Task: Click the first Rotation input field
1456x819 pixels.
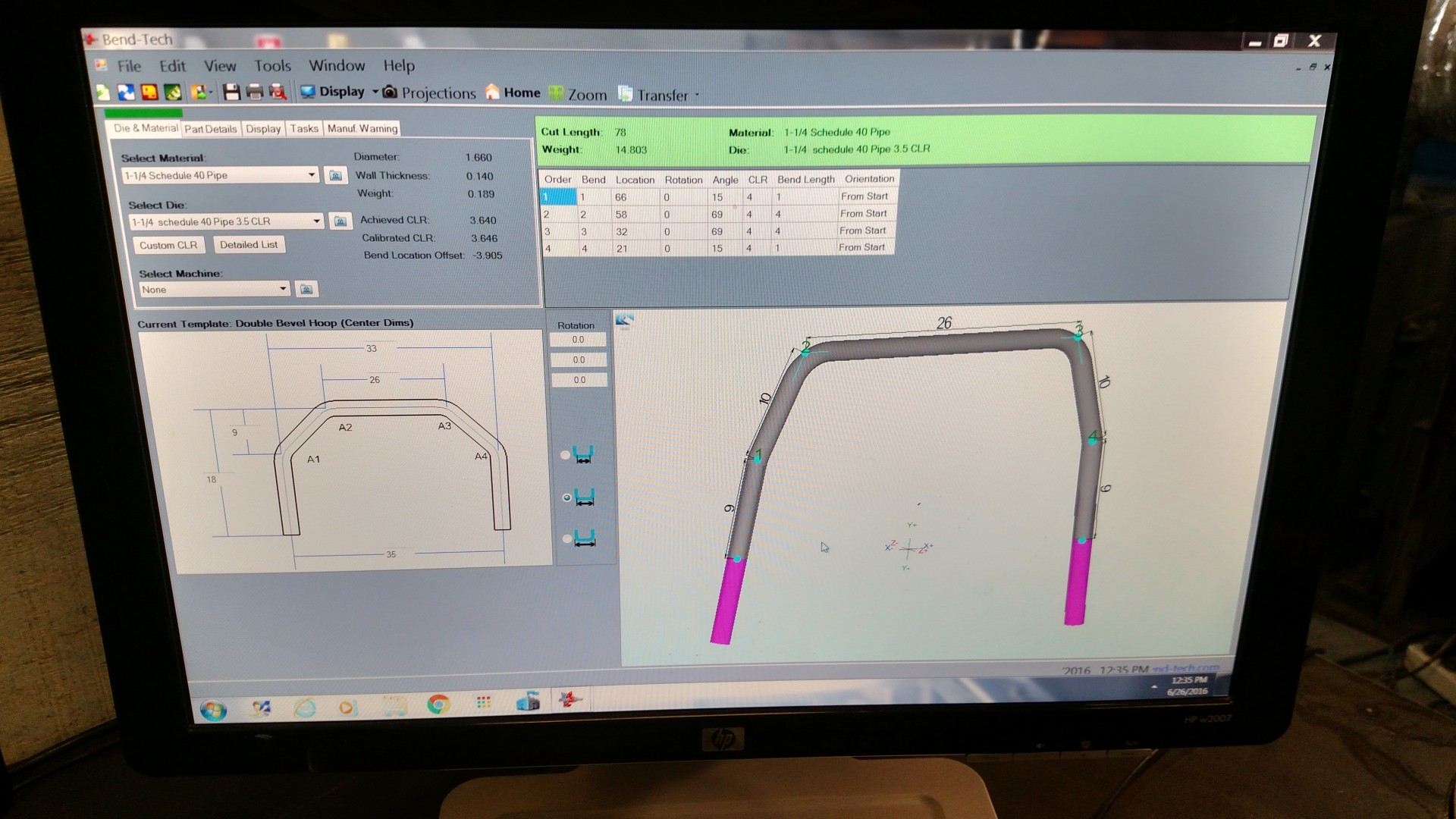Action: [579, 340]
